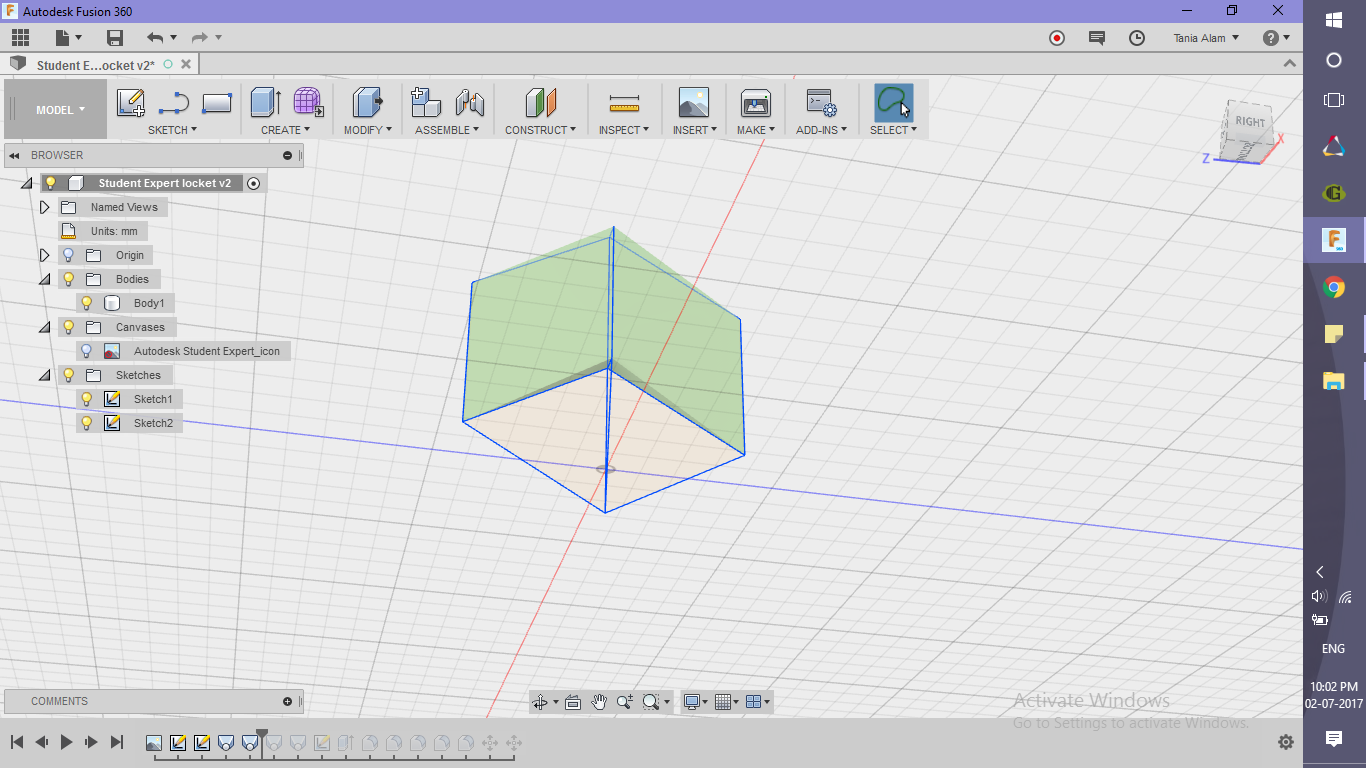Expand the COMMENTS panel plus button
Screen dimensions: 1366x768
tap(288, 701)
